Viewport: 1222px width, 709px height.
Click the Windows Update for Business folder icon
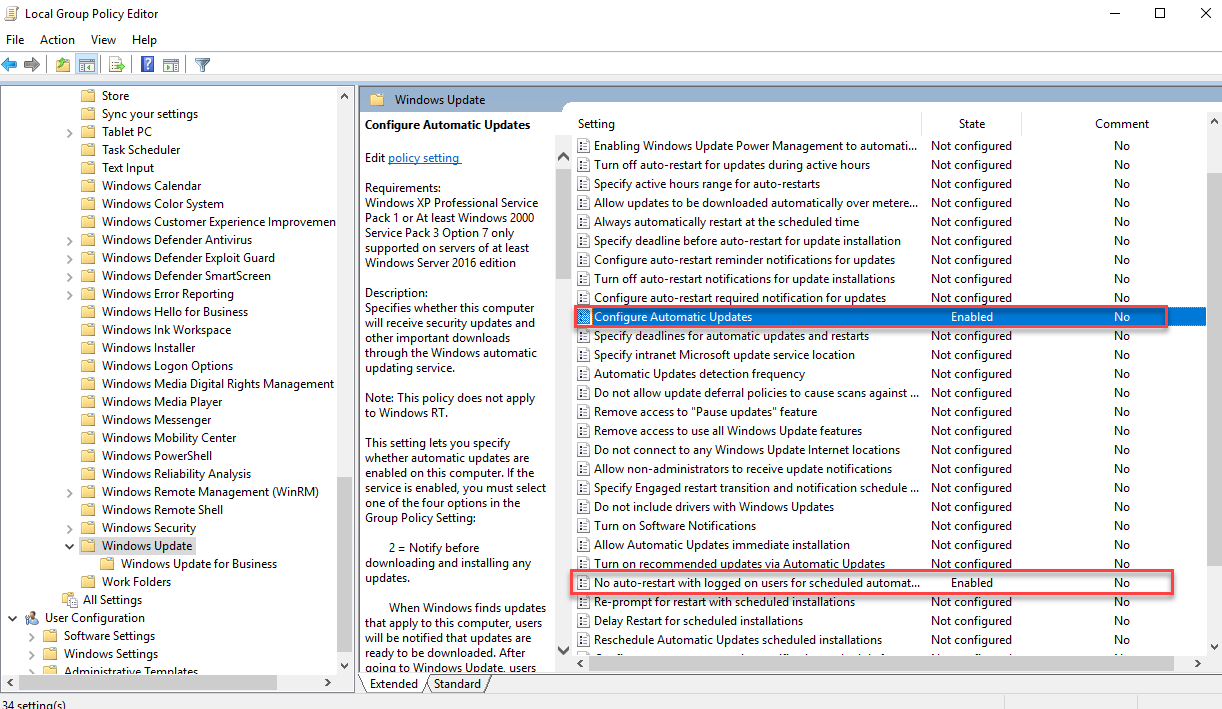click(x=107, y=564)
